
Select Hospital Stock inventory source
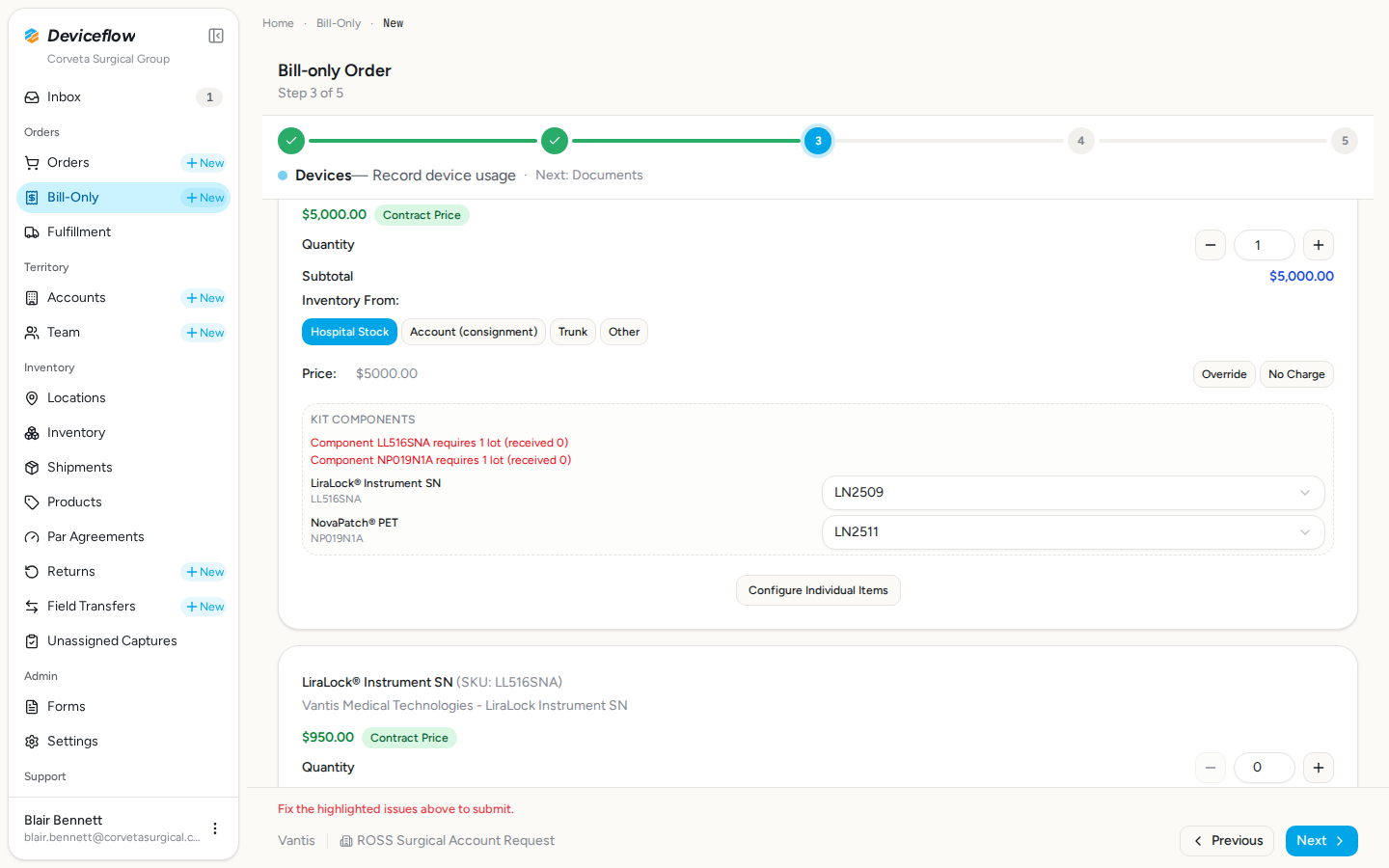click(349, 332)
